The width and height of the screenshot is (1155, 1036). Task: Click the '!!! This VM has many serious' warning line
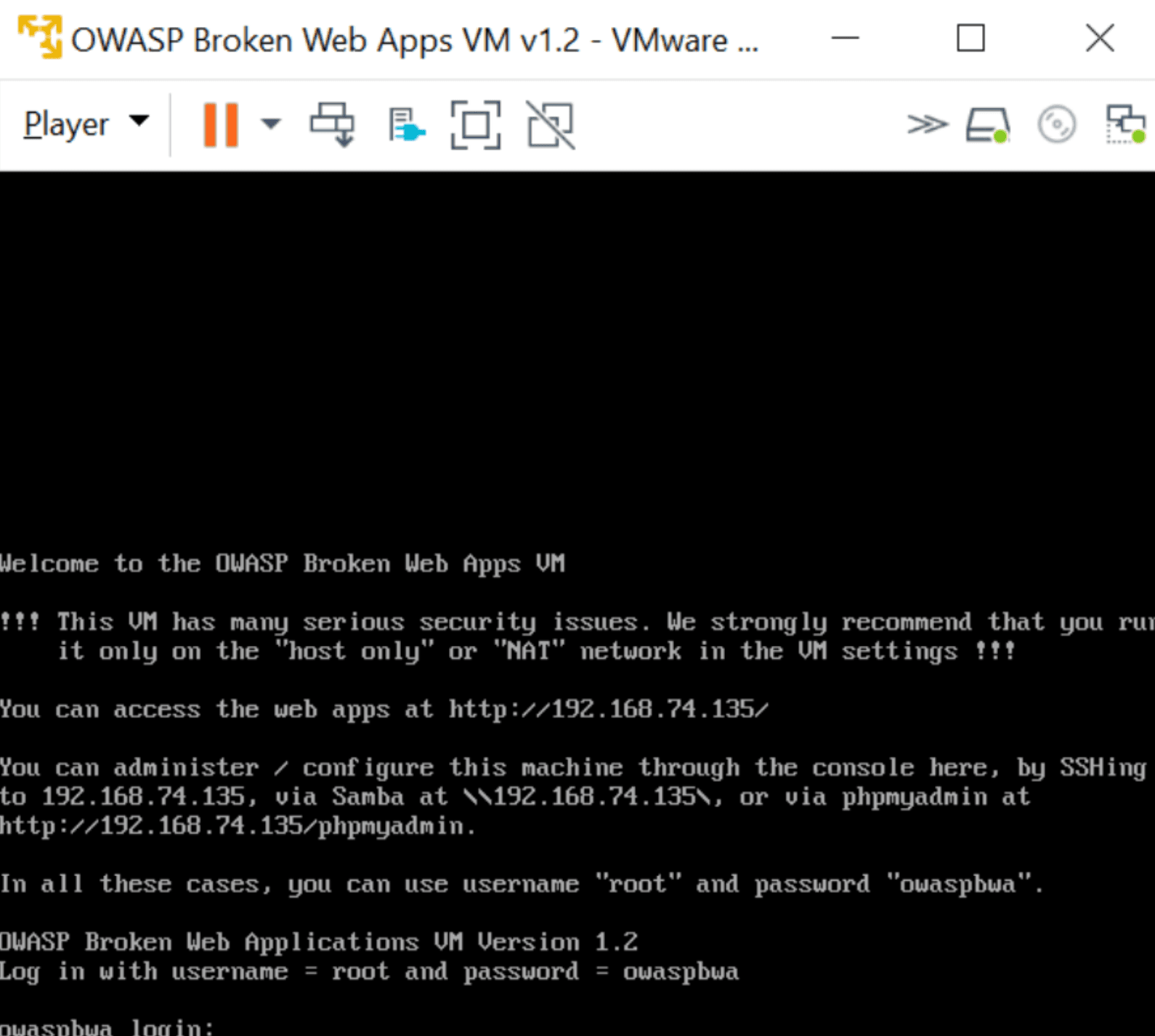pyautogui.click(x=577, y=622)
